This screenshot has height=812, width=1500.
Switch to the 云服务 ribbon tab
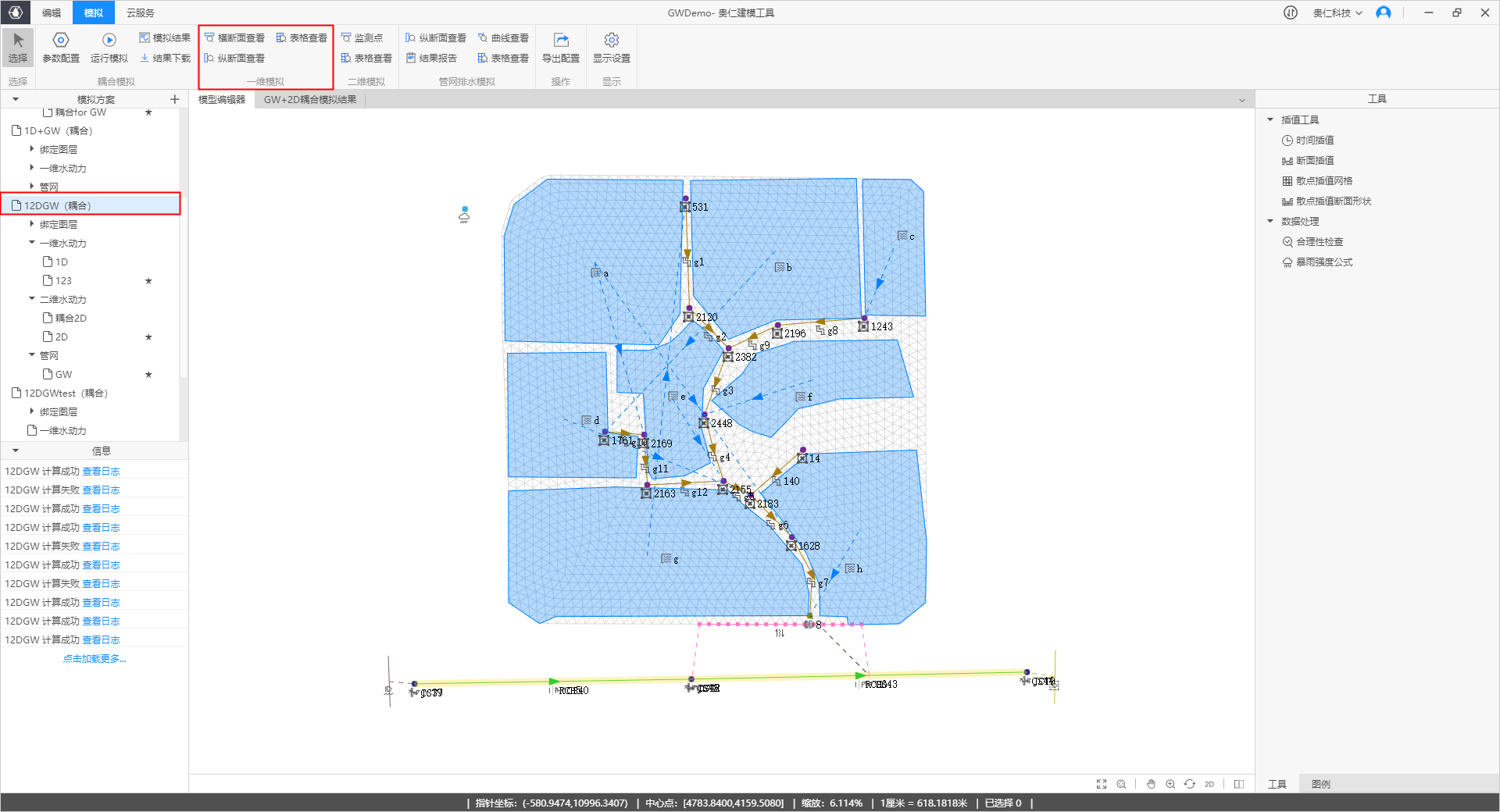[141, 13]
